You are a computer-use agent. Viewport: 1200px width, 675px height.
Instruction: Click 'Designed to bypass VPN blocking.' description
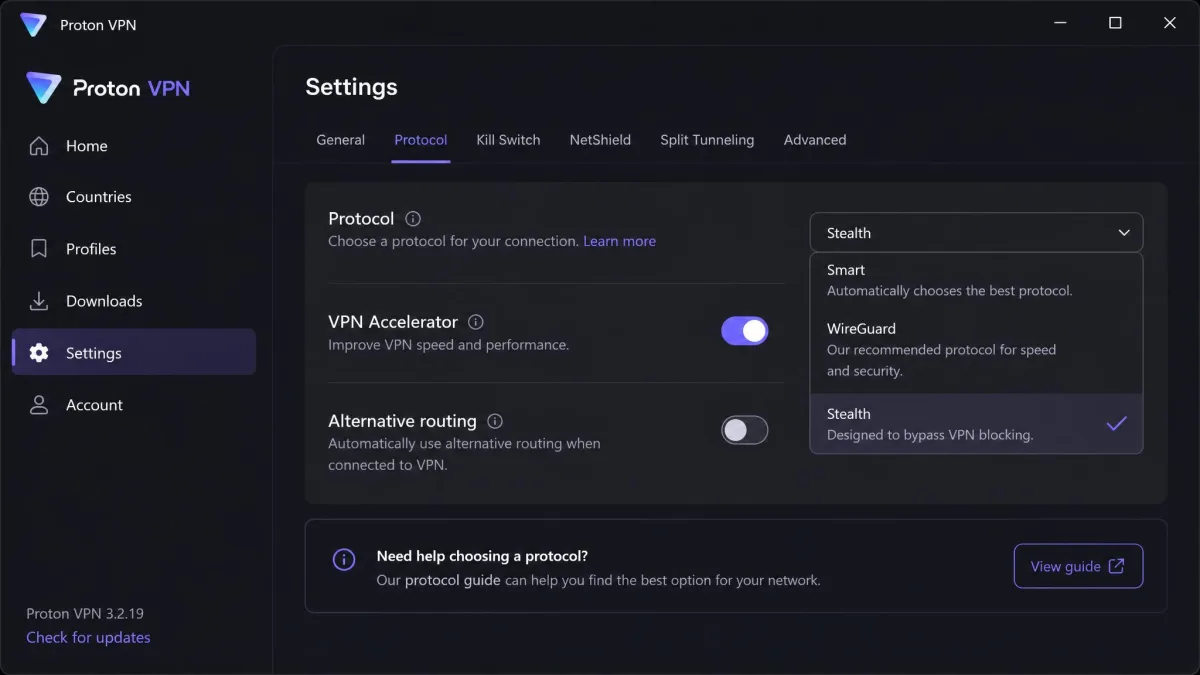[930, 435]
